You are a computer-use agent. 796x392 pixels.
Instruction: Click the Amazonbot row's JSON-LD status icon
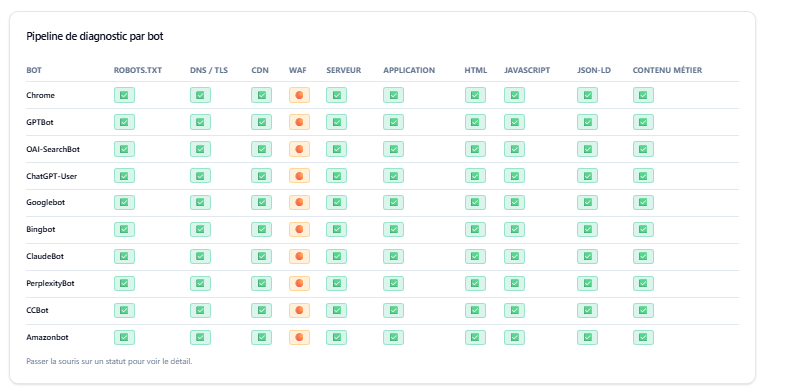(x=587, y=337)
